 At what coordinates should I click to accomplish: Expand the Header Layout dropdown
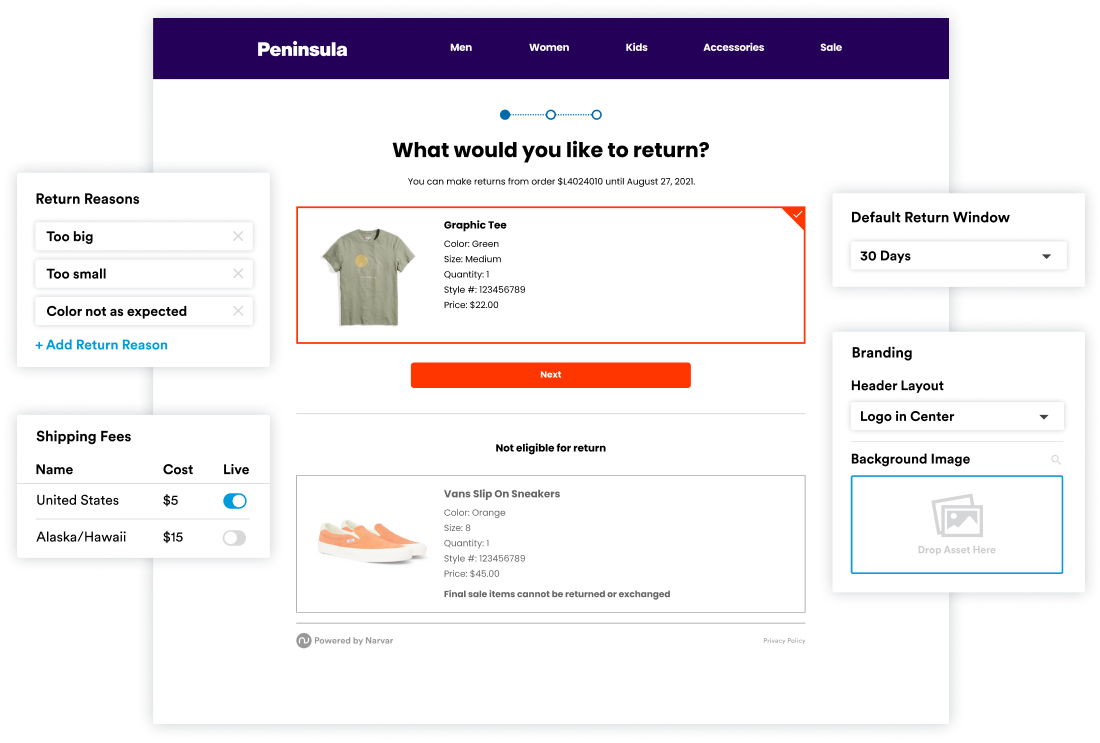[956, 417]
